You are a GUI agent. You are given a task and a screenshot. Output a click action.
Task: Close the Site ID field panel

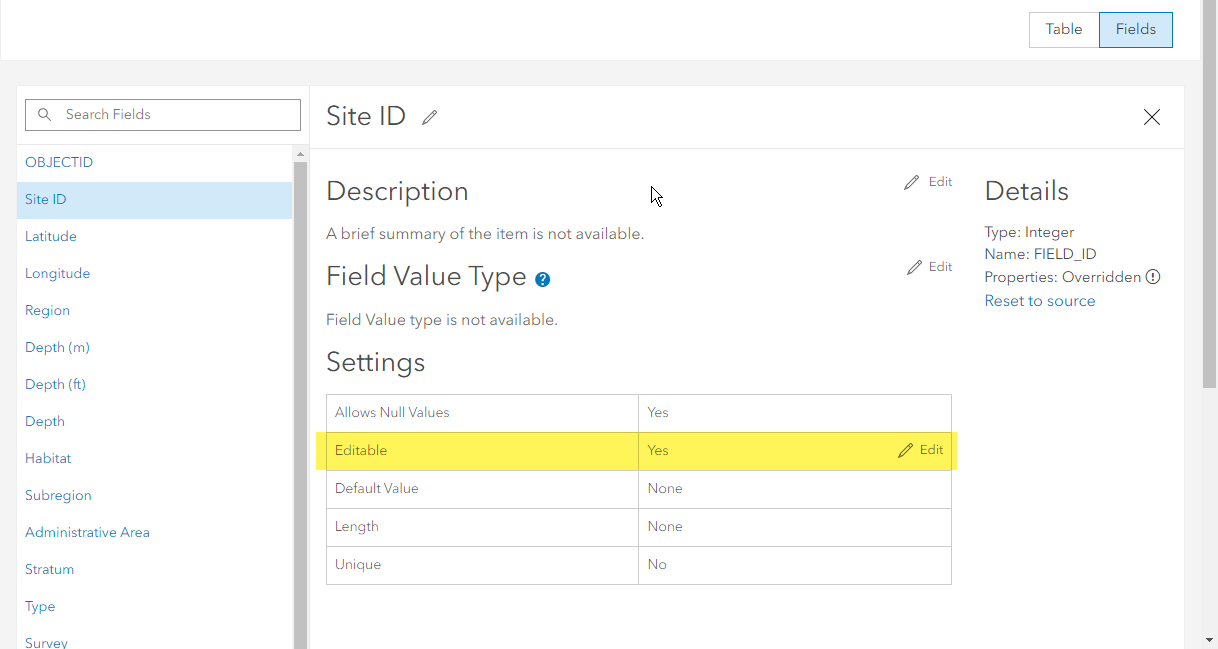1152,117
